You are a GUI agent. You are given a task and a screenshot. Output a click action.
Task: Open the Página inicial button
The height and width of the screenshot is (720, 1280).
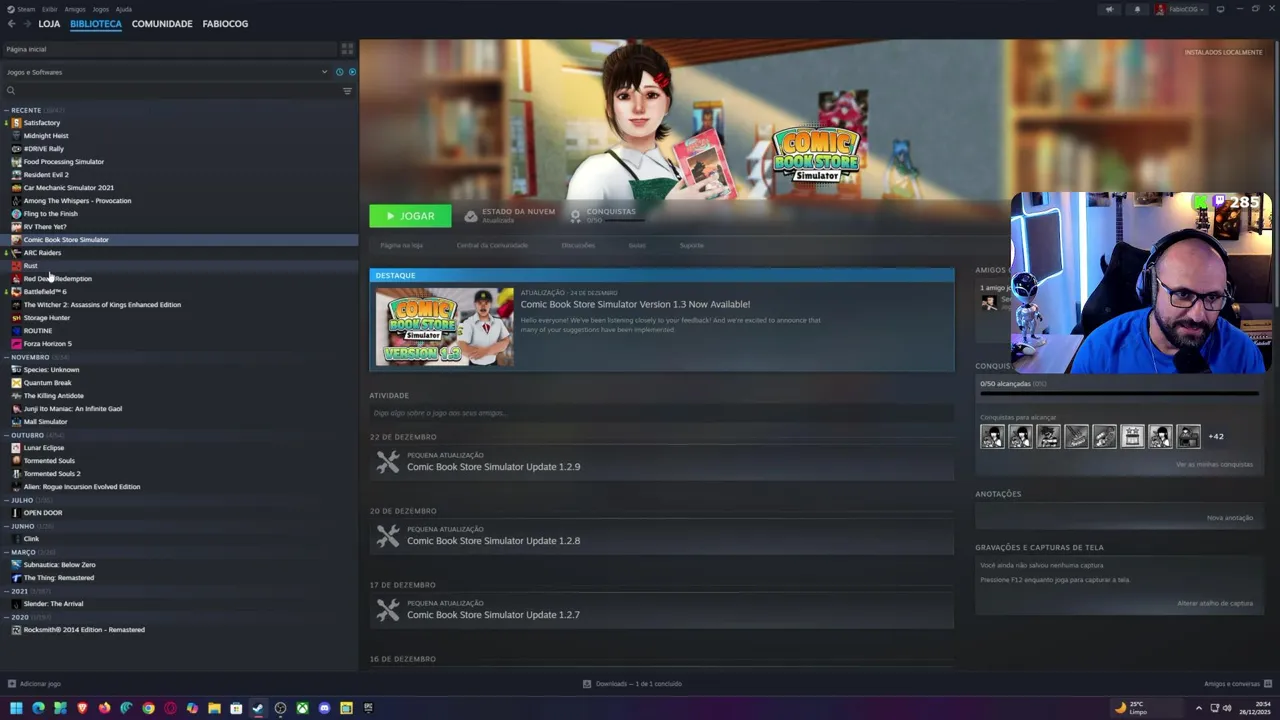tap(168, 49)
